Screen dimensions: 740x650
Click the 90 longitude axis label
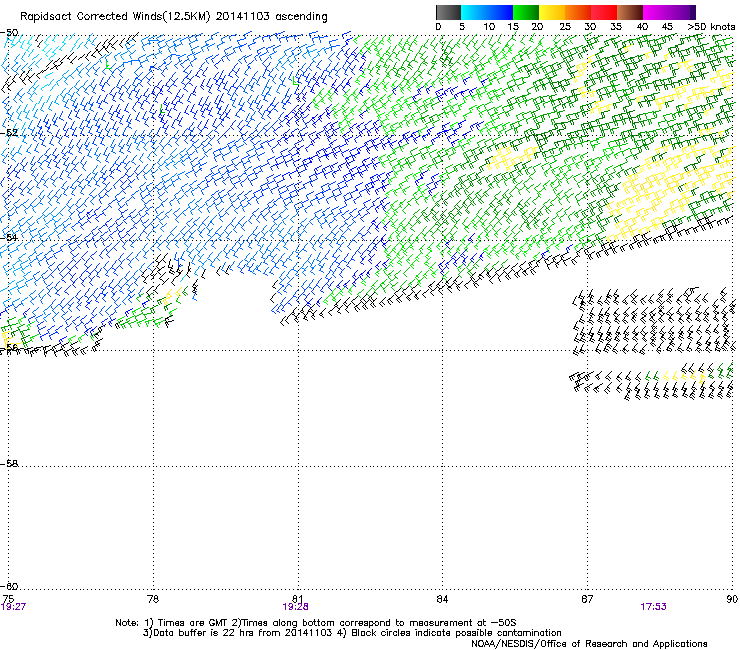[732, 599]
